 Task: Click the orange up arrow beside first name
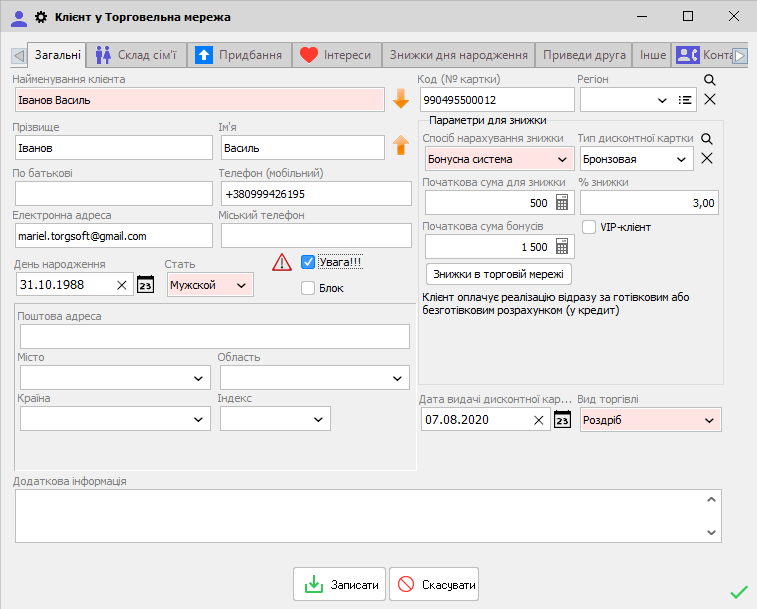pyautogui.click(x=401, y=147)
